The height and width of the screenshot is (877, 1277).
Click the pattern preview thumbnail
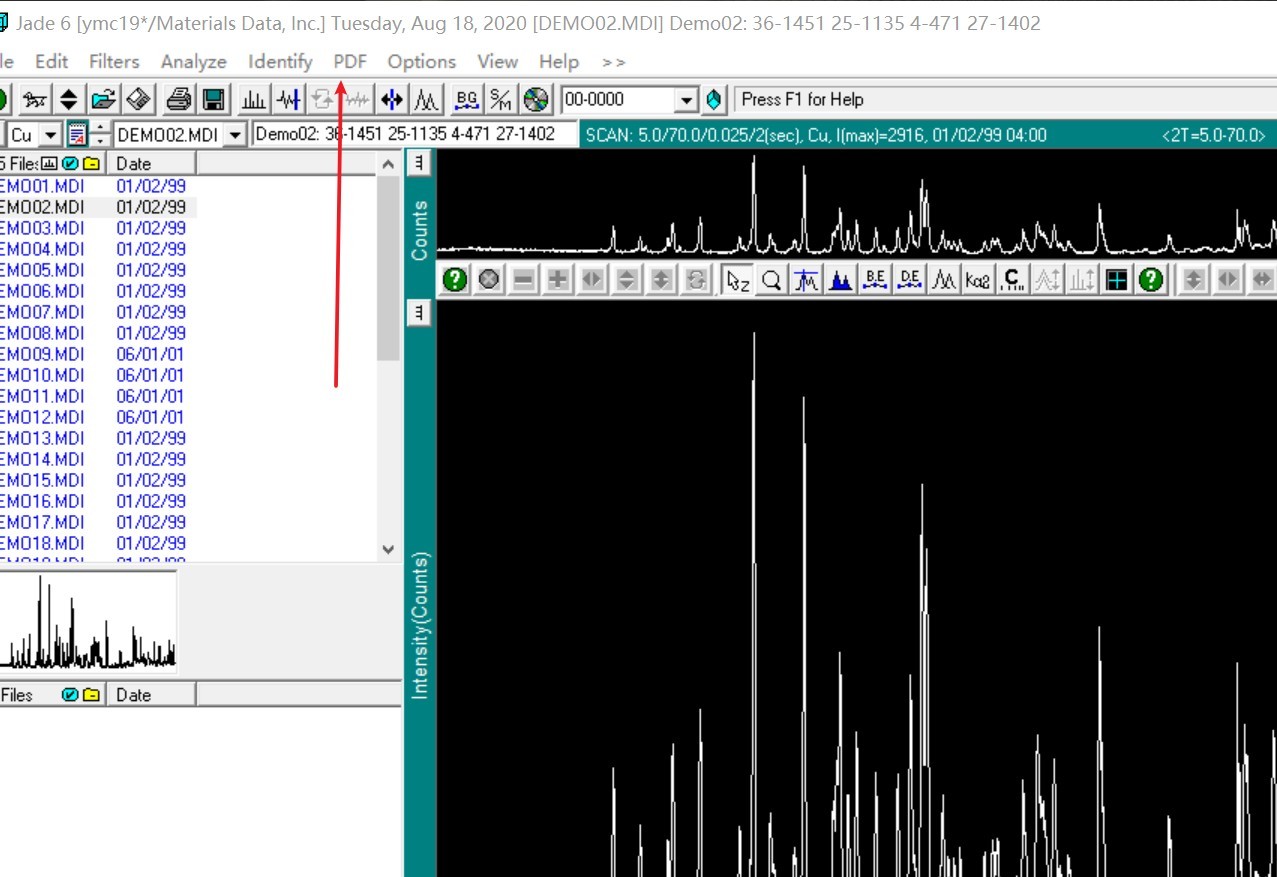90,622
